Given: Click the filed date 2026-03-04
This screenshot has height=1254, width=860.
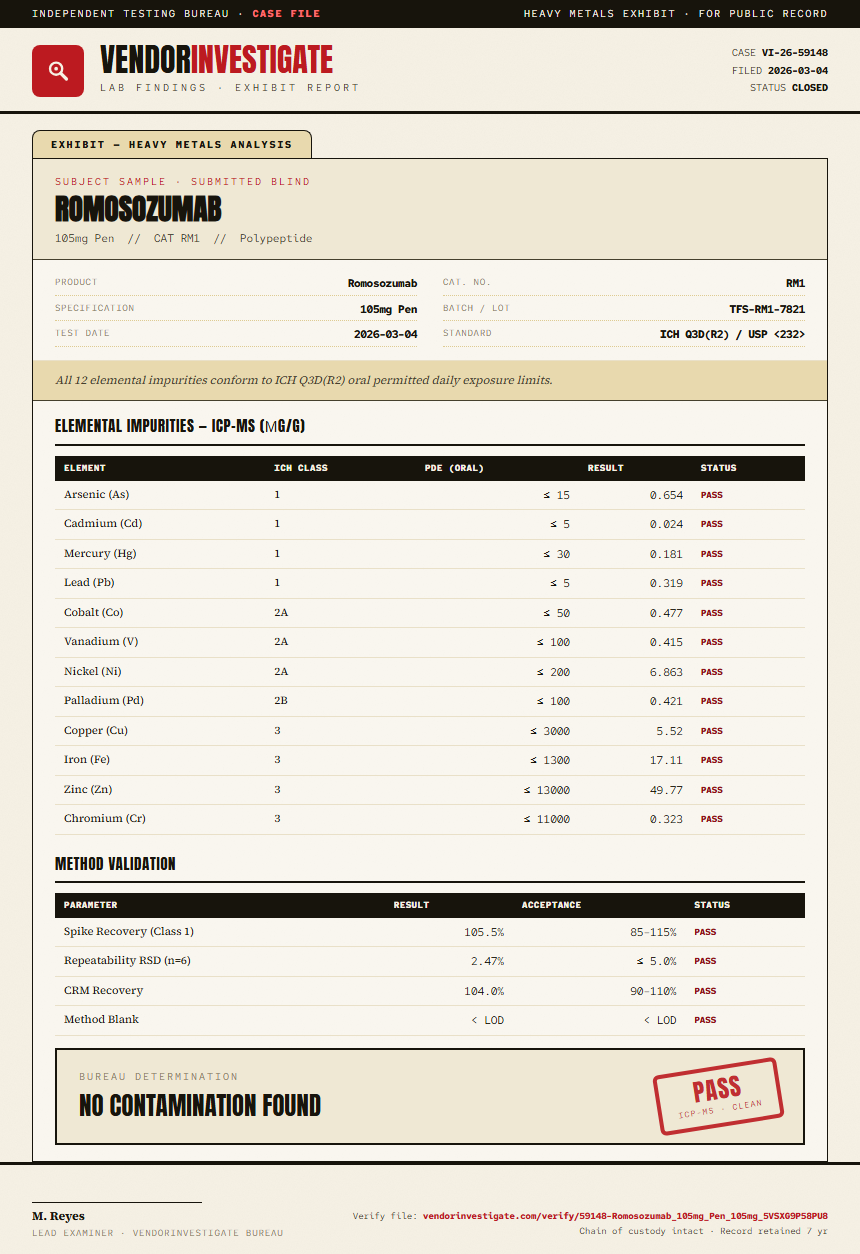Looking at the screenshot, I should pyautogui.click(x=798, y=71).
